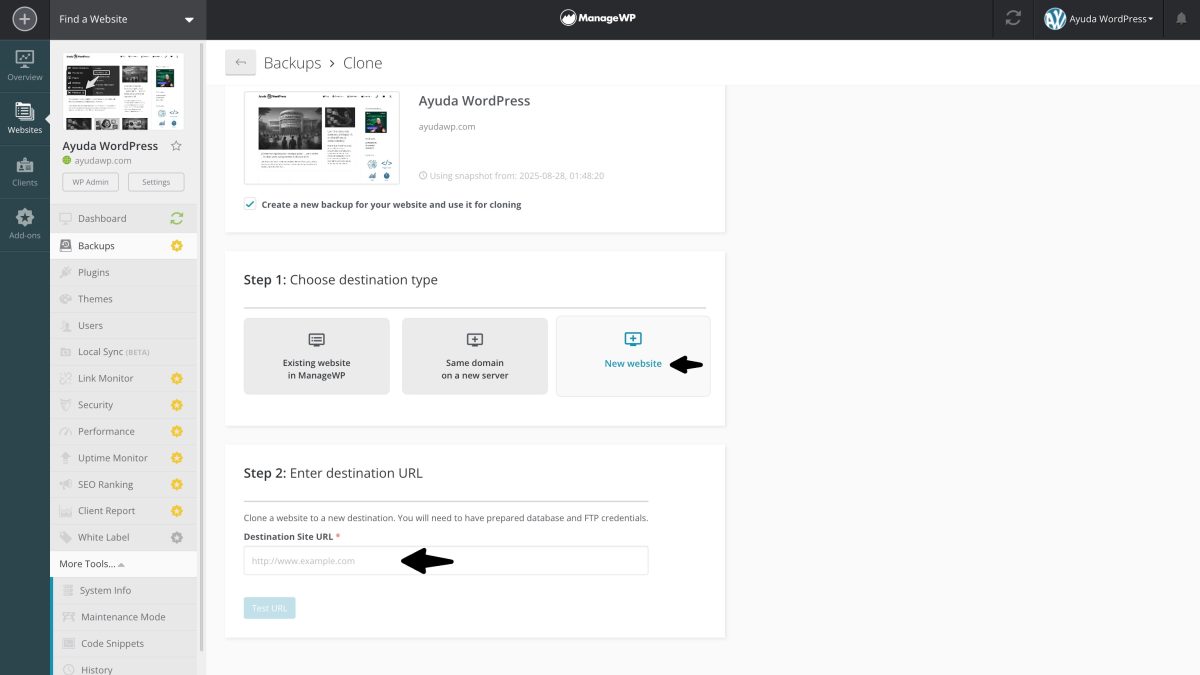Click the Test URL button
The height and width of the screenshot is (675, 1200).
[269, 607]
